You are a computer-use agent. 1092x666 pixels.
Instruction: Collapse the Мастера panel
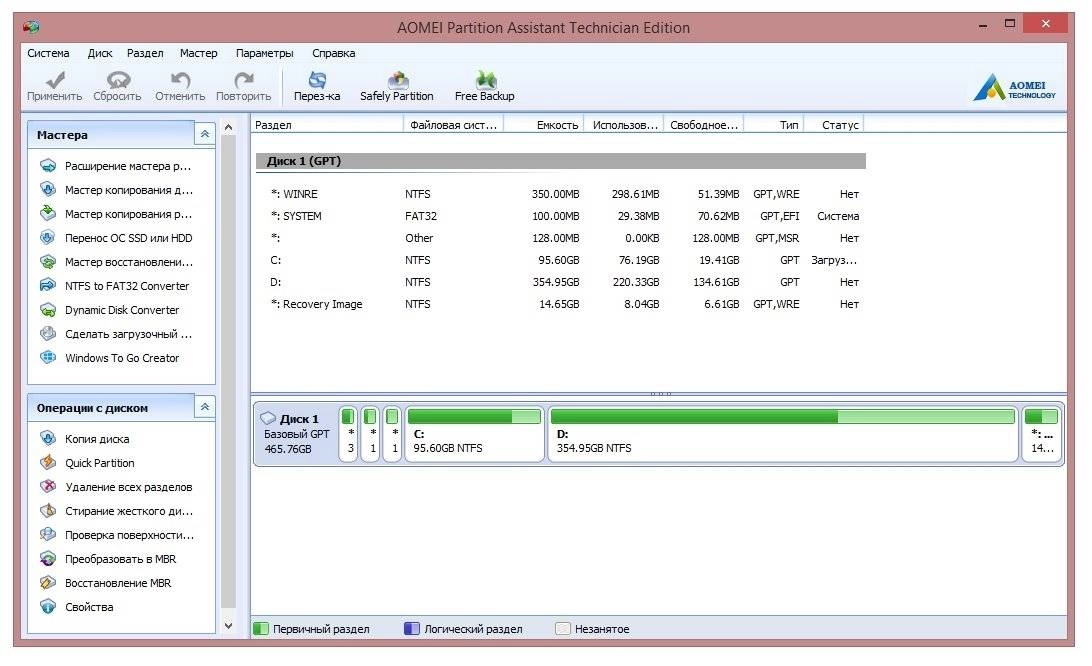click(x=205, y=134)
